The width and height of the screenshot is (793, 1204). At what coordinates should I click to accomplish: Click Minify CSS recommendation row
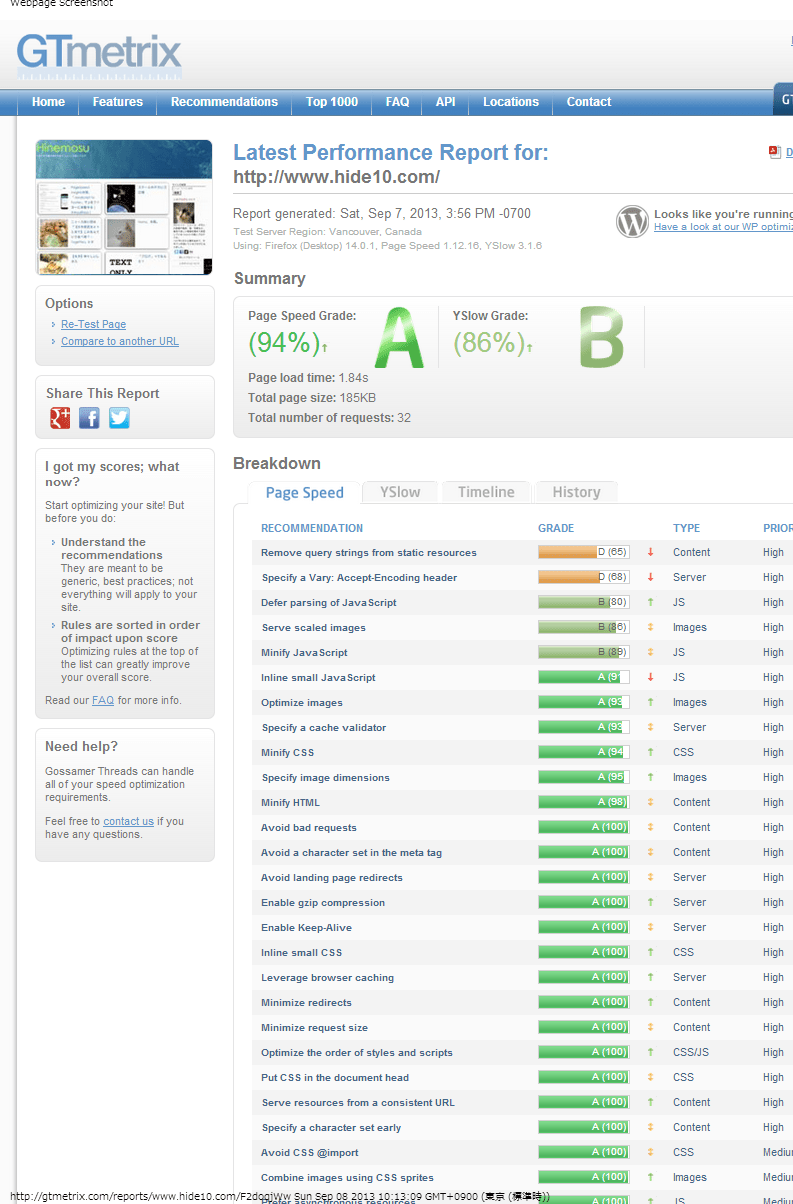tap(287, 752)
